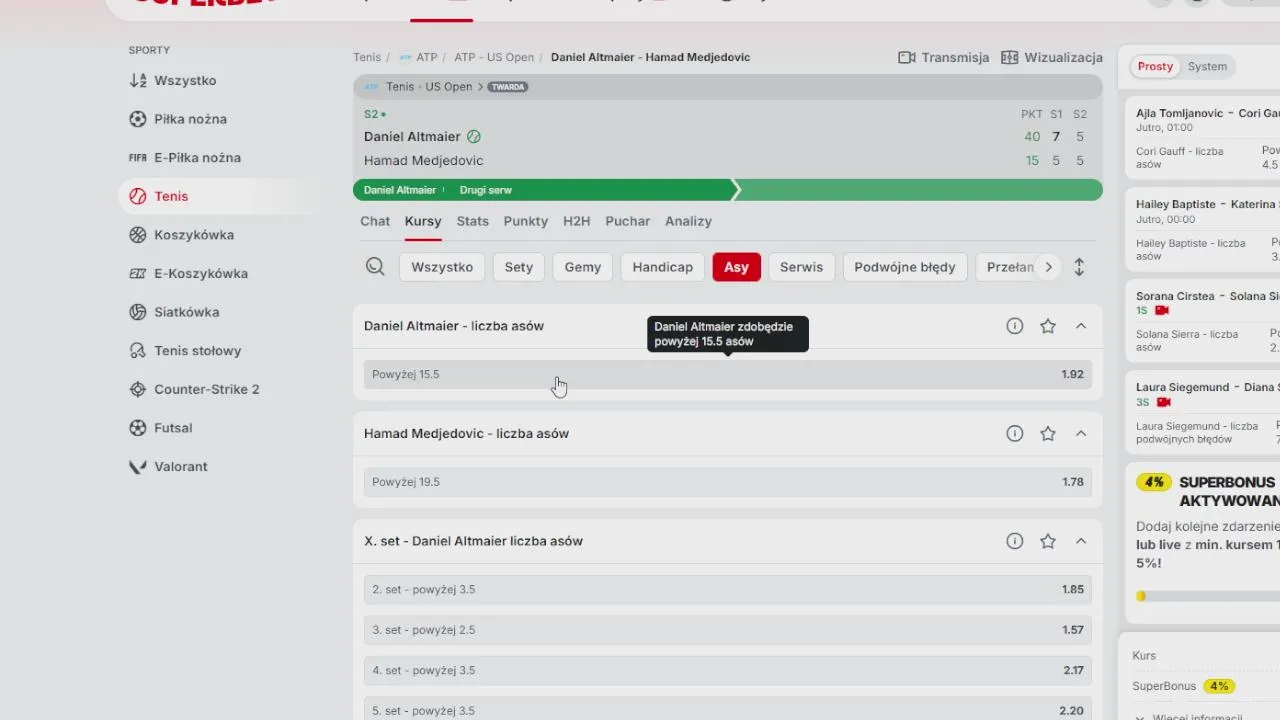Open Koszykówka basketball section
Image resolution: width=1280 pixels, height=720 pixels.
click(x=181, y=235)
